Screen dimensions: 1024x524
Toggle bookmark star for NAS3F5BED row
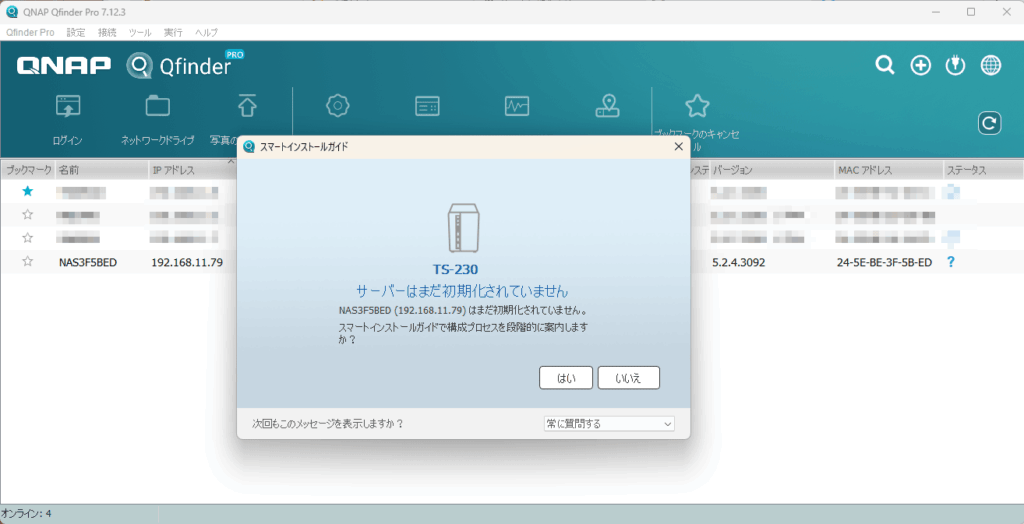28,262
